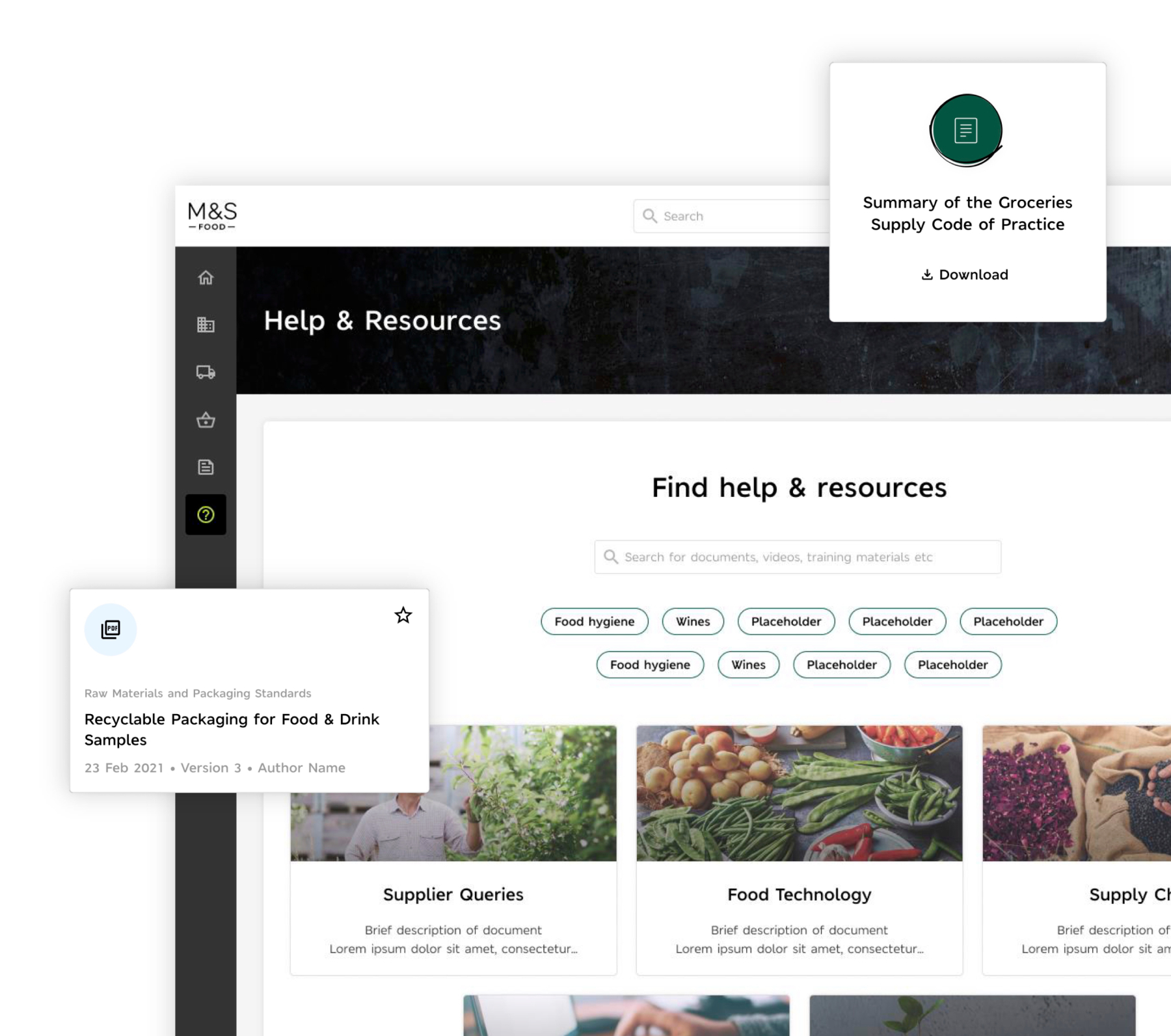
Task: Click the green document icon on Groceries card
Action: [966, 130]
